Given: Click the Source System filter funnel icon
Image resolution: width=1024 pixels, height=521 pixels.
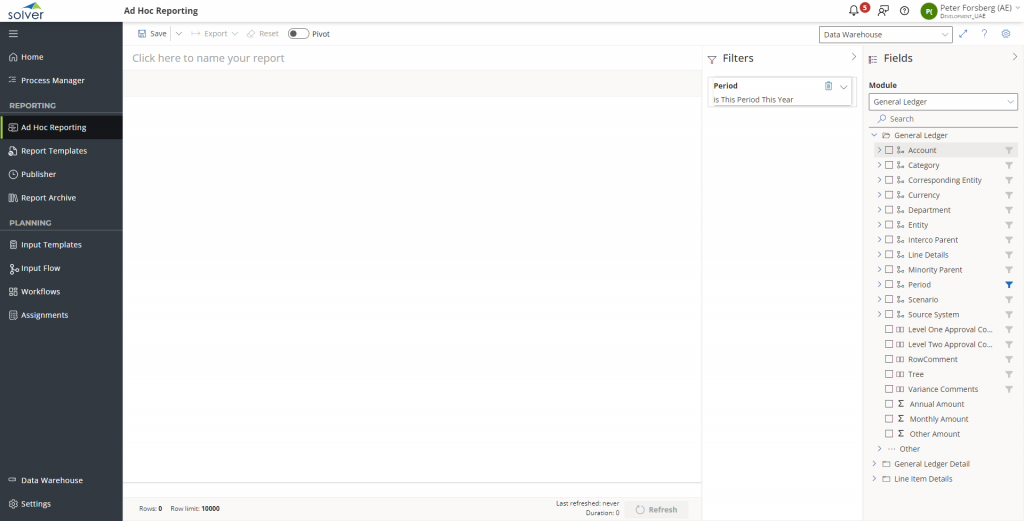Looking at the screenshot, I should click(1009, 315).
